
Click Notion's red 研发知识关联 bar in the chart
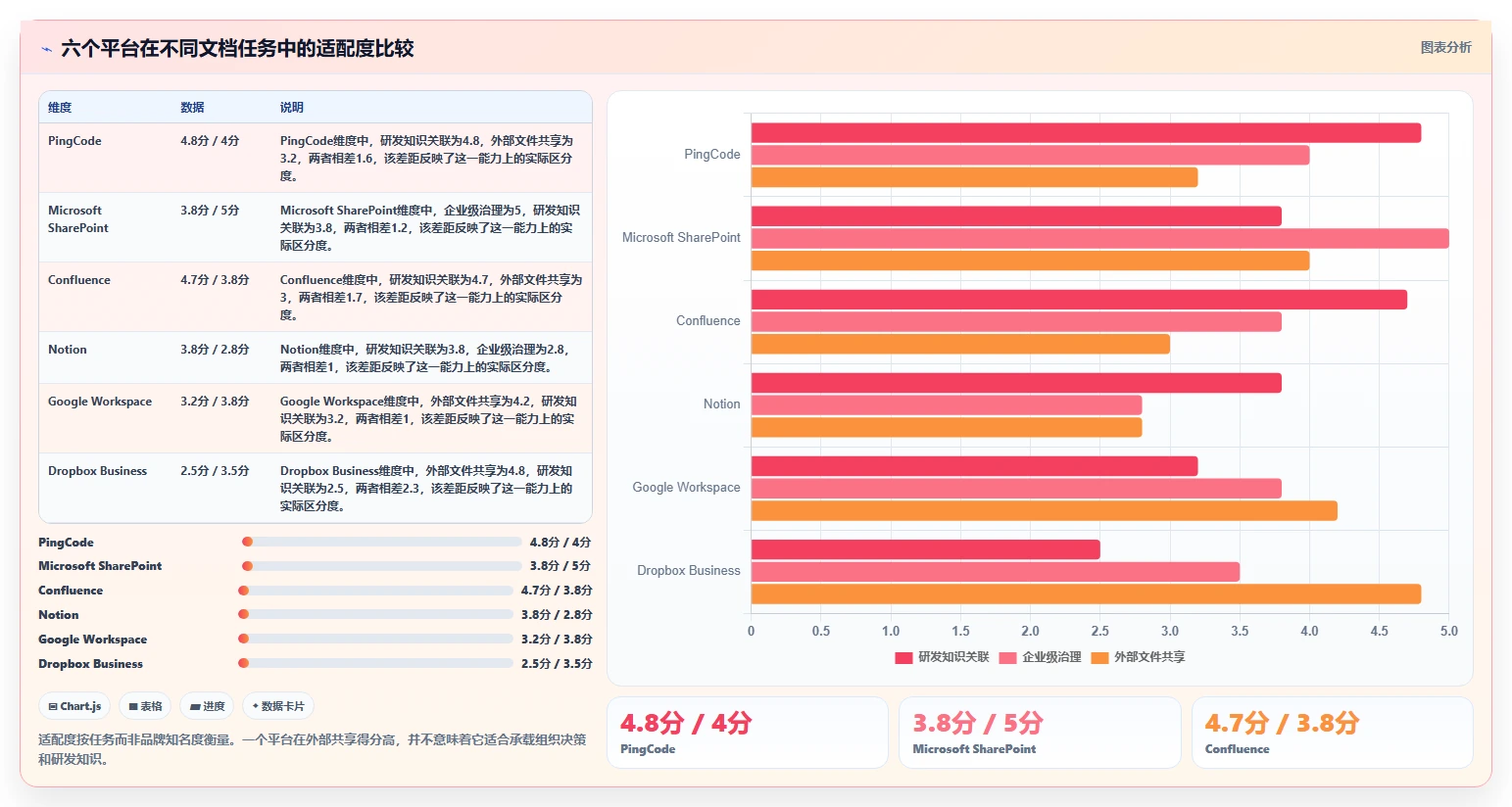(1016, 383)
